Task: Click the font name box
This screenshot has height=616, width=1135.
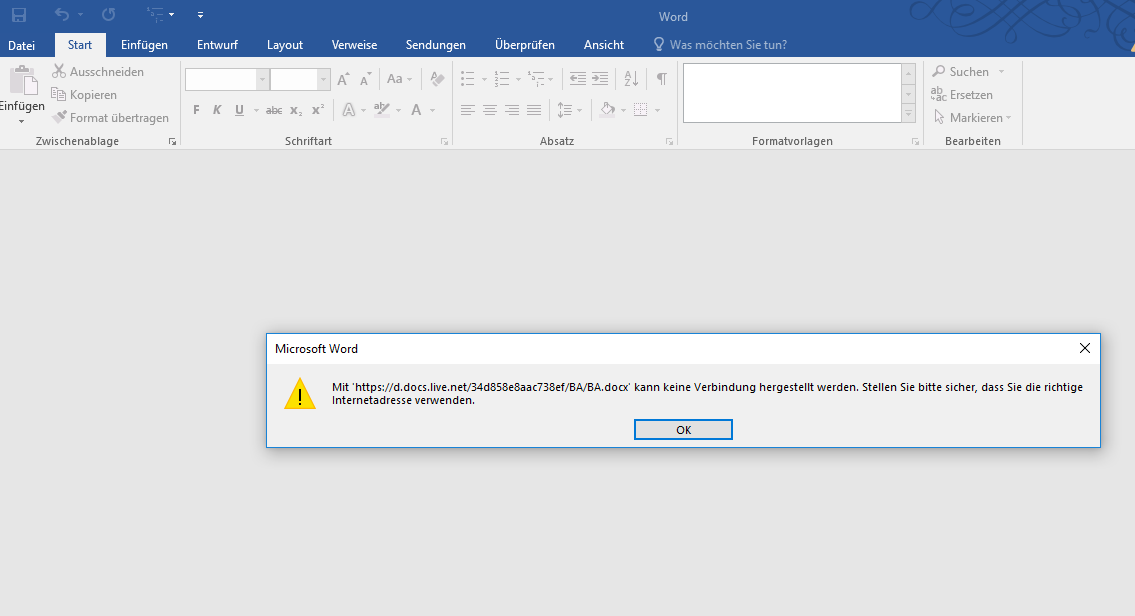Action: (221, 80)
